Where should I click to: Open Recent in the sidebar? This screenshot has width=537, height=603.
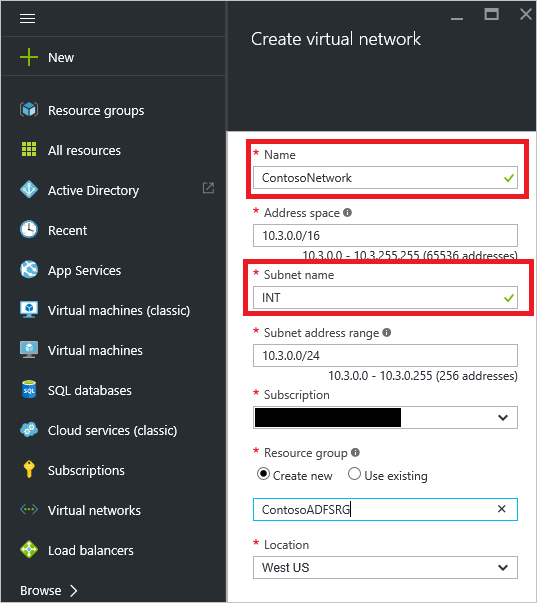tap(67, 230)
